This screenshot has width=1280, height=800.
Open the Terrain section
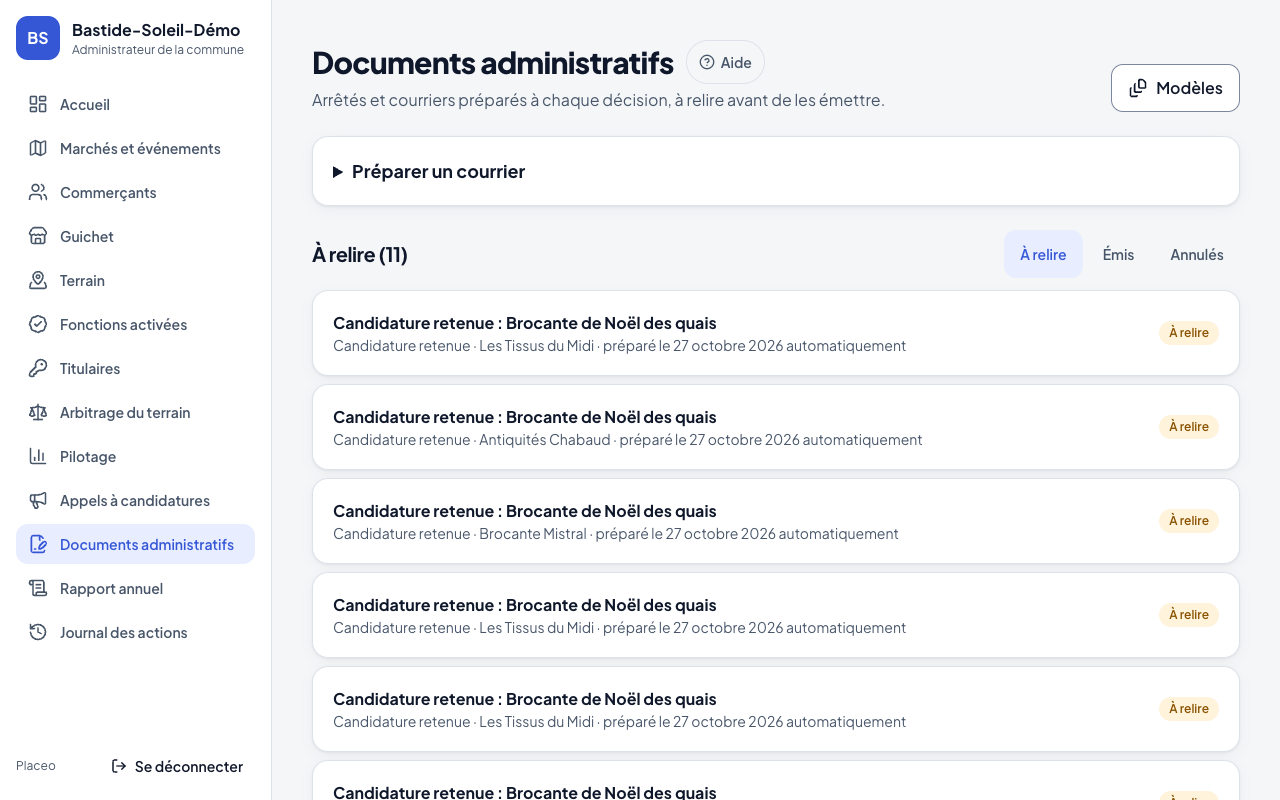pos(135,280)
